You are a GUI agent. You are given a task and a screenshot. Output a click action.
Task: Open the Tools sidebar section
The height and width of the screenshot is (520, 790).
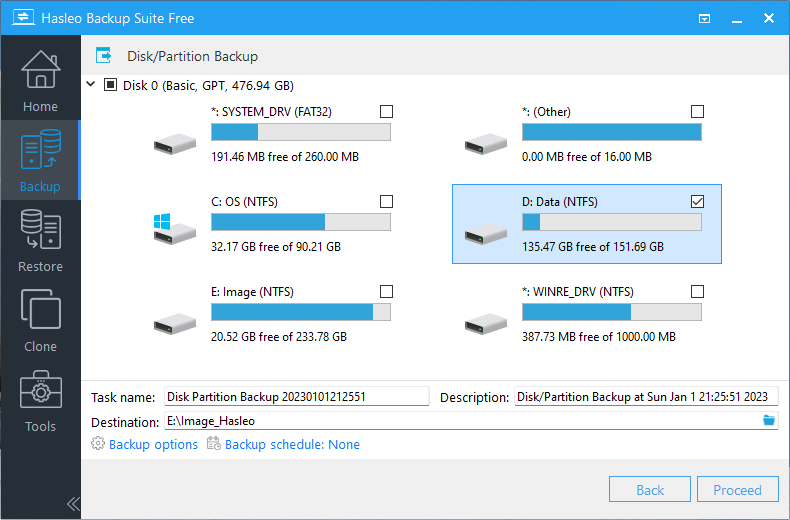pyautogui.click(x=40, y=400)
